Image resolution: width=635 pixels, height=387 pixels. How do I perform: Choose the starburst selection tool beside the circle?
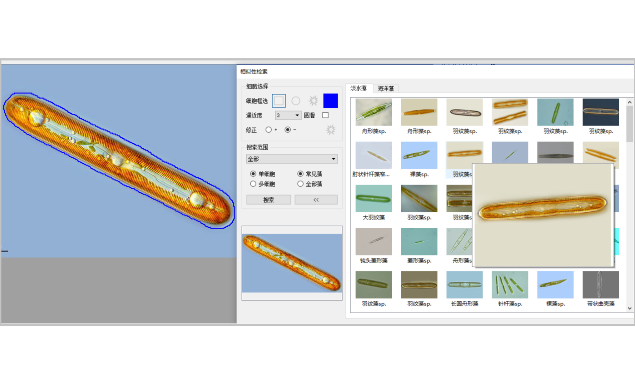313,100
